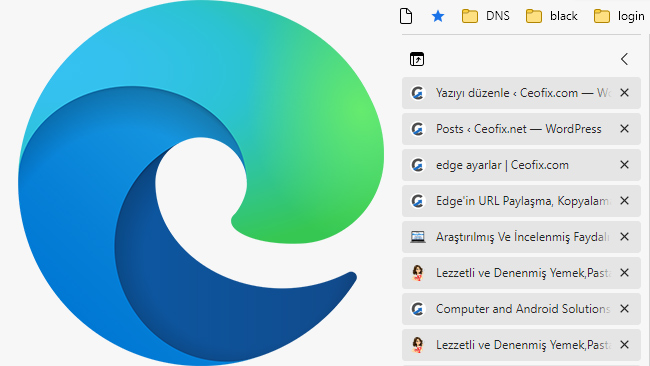This screenshot has width=650, height=366.
Task: Open the login bookmarks folder
Action: click(619, 16)
